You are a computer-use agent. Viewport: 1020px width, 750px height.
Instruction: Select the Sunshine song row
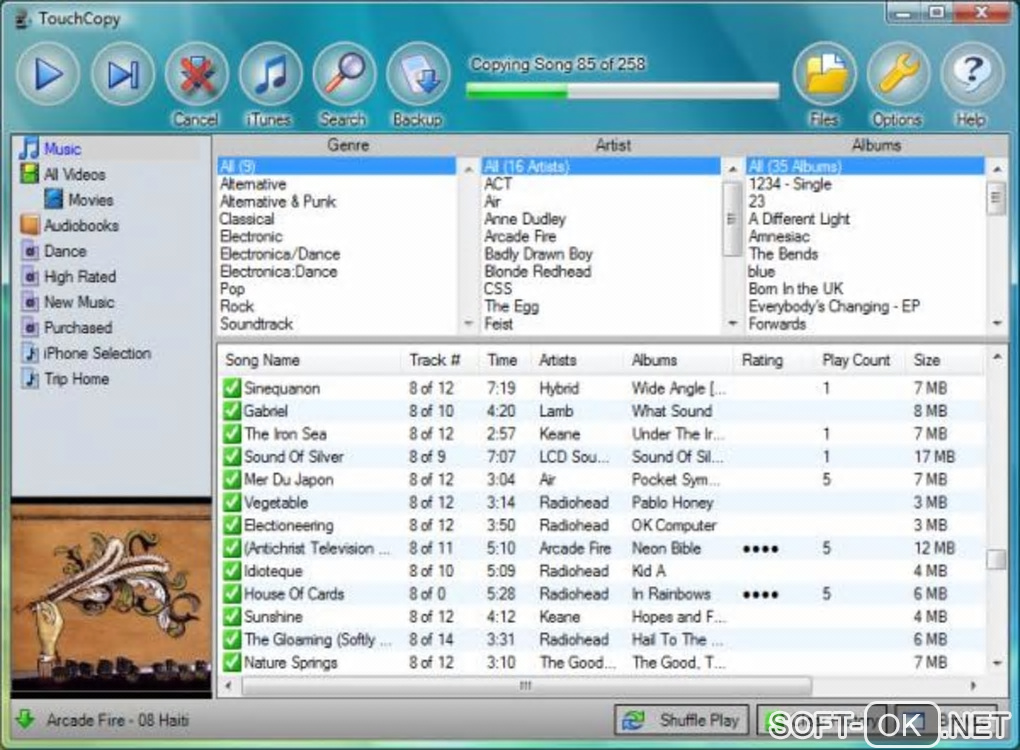(x=600, y=617)
